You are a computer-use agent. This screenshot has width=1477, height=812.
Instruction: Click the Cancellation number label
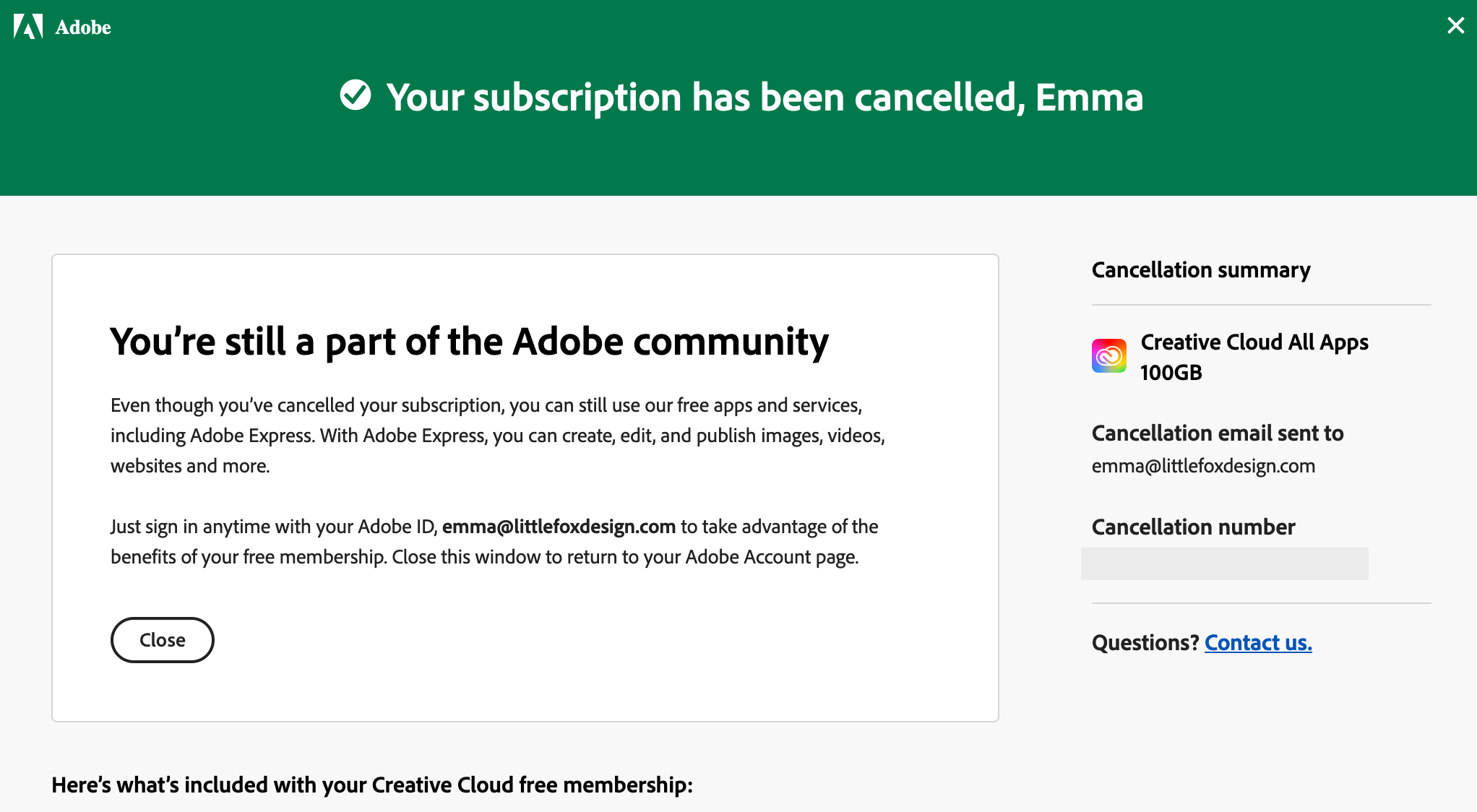(x=1193, y=527)
